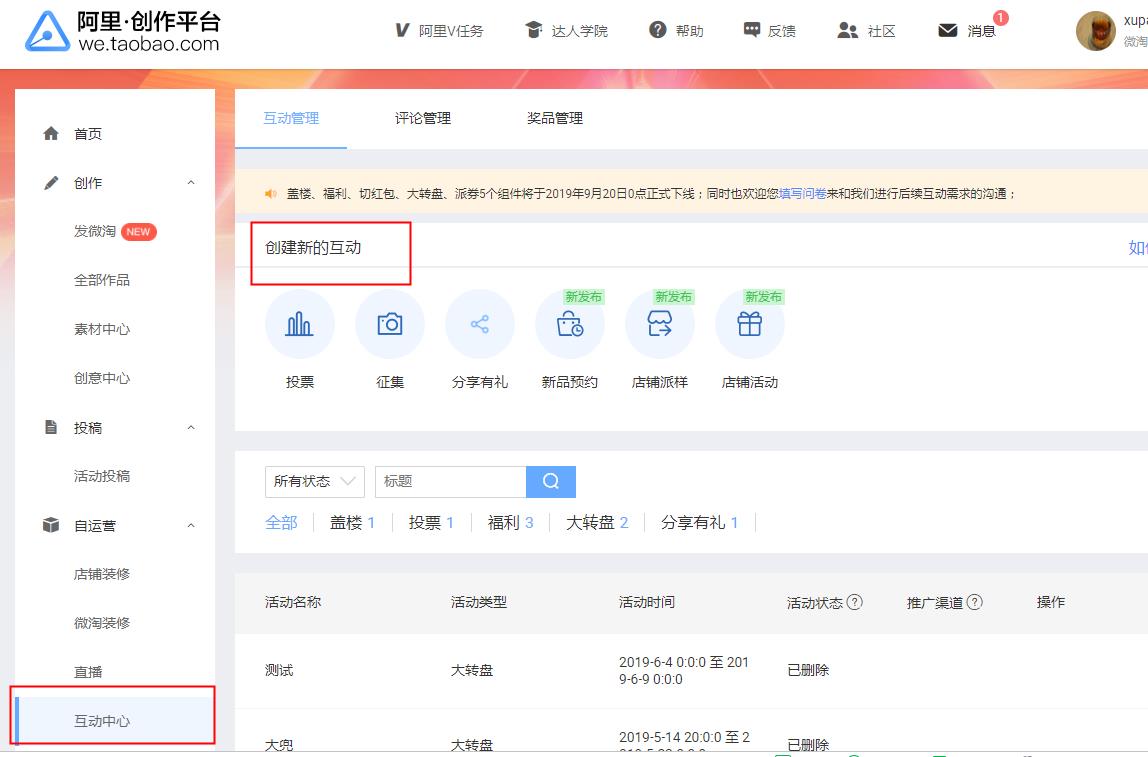Collapse the 投稿 sidebar section
Screen dimensions: 1148x757
click(191, 428)
